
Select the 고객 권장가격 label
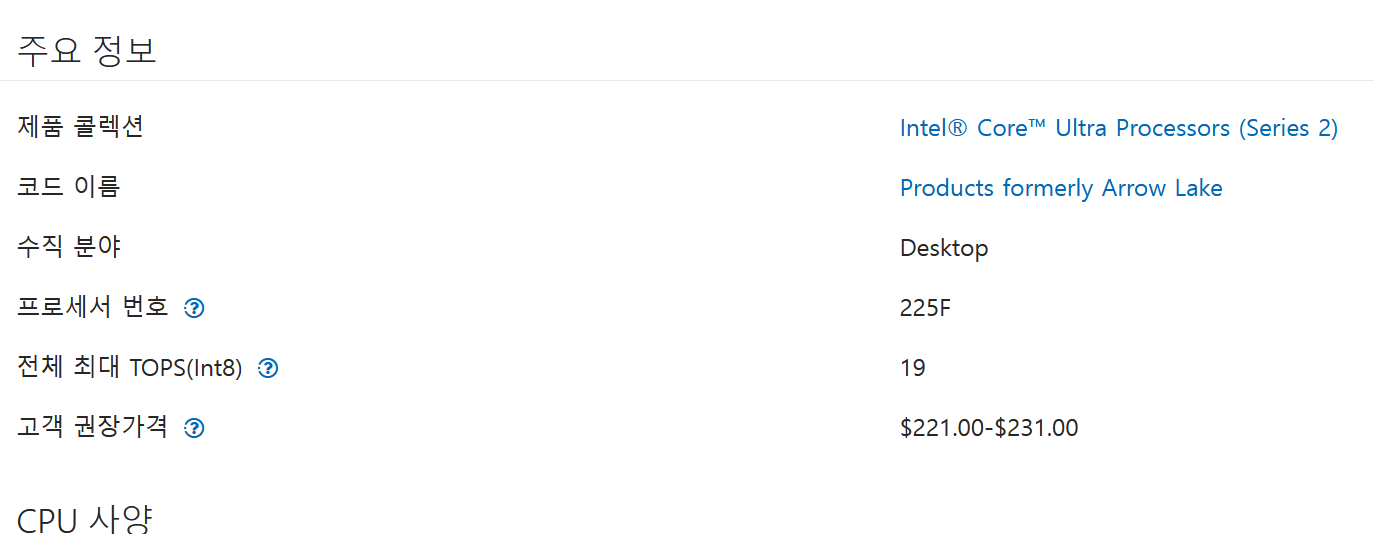click(x=93, y=427)
